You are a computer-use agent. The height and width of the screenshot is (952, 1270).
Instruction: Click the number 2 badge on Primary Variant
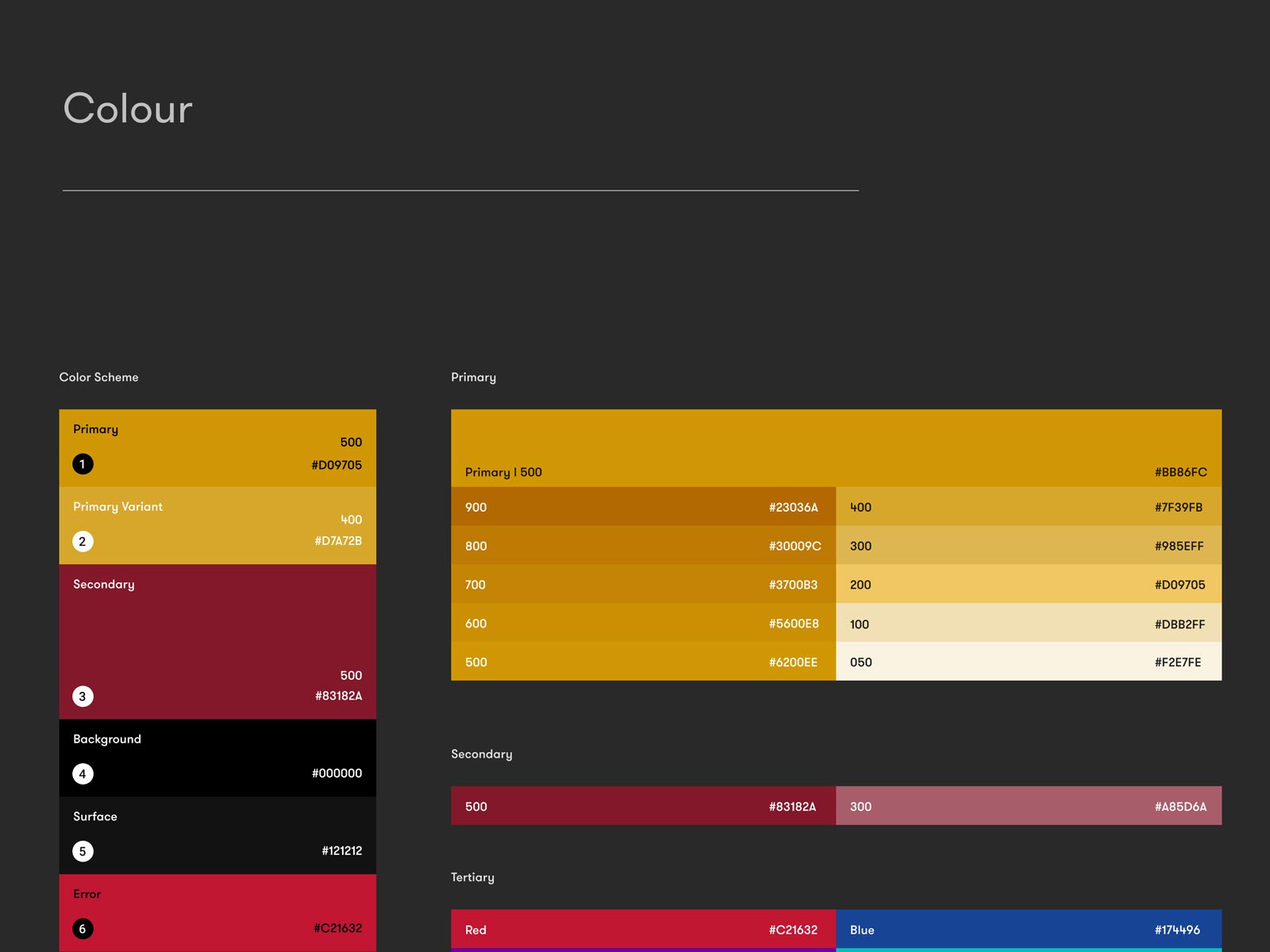tap(83, 542)
